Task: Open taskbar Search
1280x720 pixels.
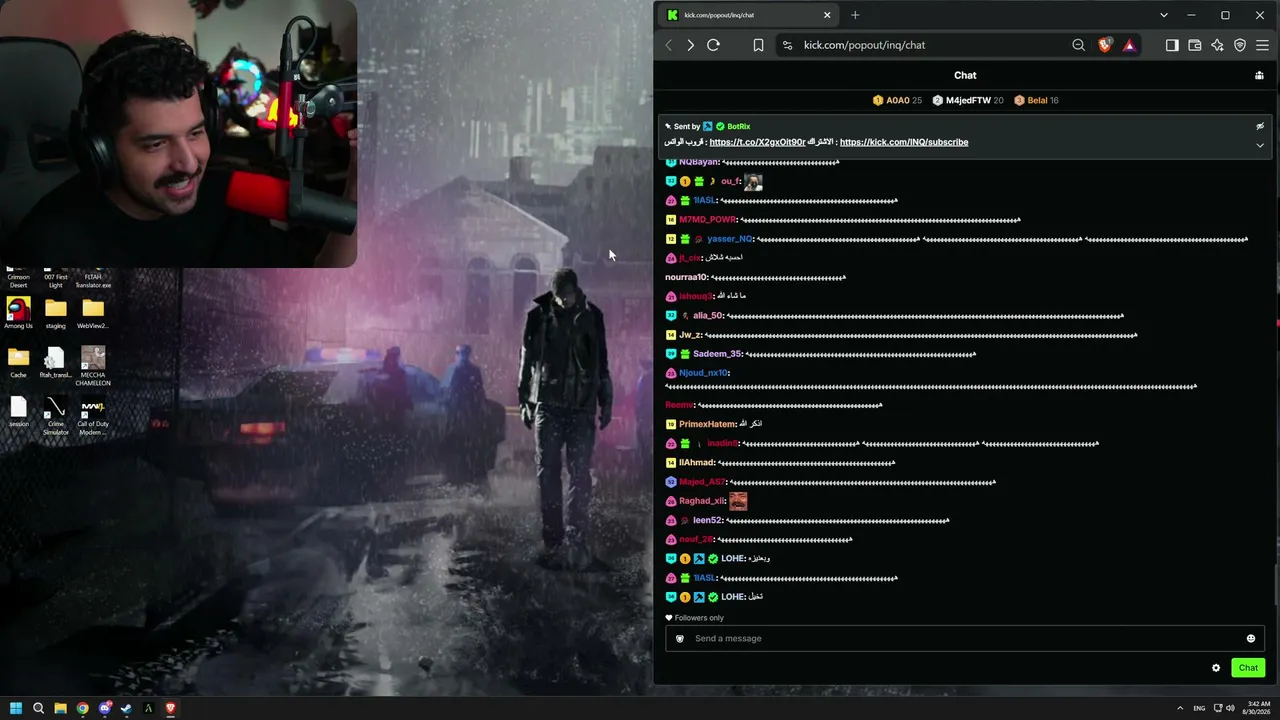Action: point(38,708)
